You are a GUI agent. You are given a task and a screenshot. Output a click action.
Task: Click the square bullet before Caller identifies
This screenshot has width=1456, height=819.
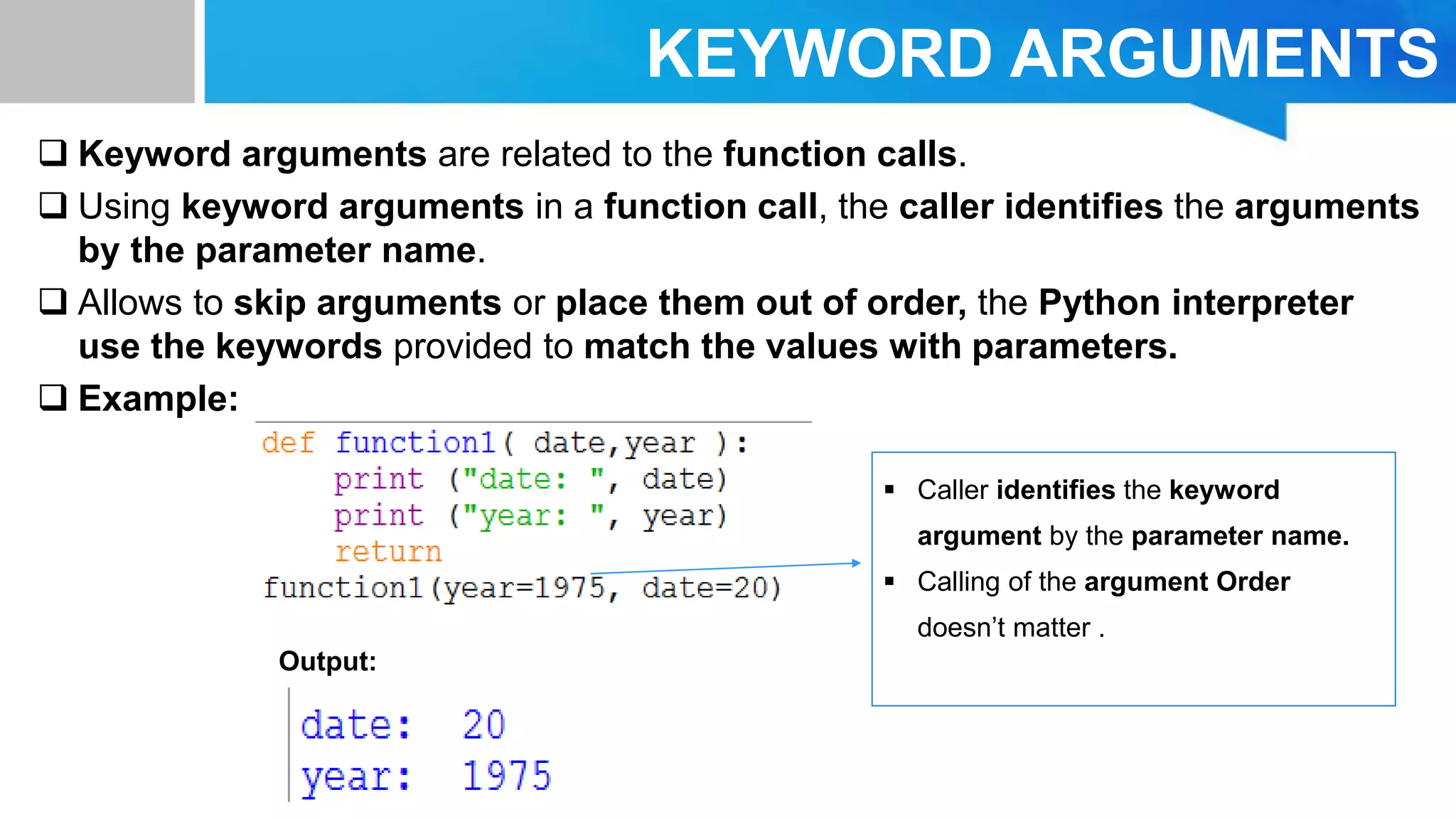(889, 489)
